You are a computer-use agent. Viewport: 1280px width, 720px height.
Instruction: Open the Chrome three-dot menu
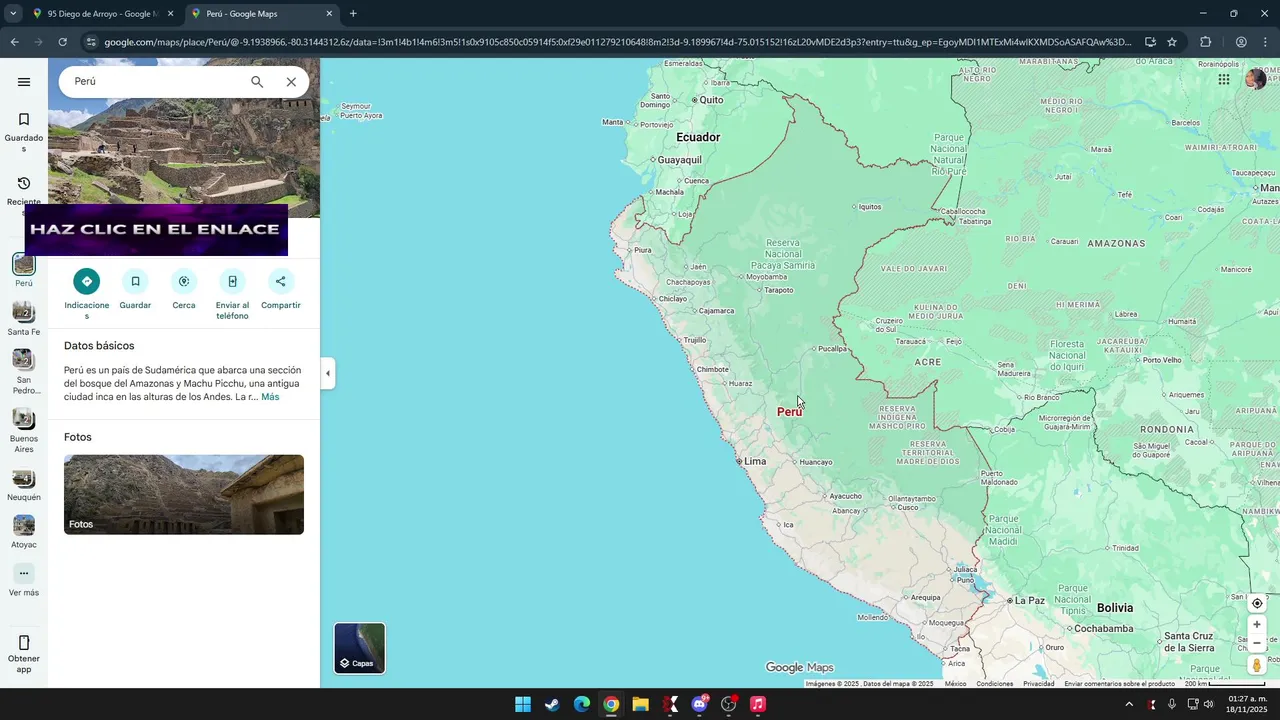[x=1266, y=42]
